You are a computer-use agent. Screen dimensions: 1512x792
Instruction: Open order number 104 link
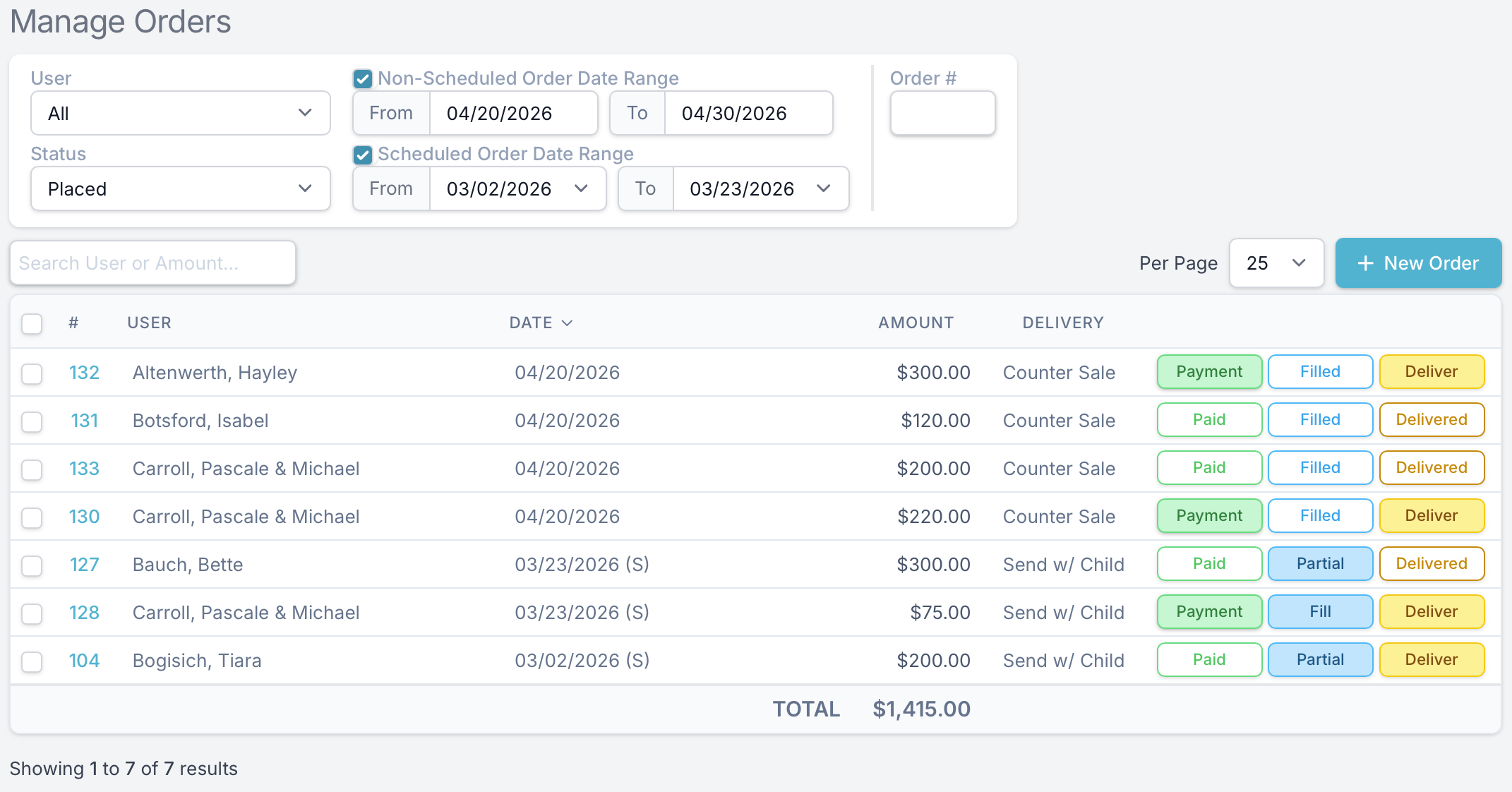click(84, 661)
